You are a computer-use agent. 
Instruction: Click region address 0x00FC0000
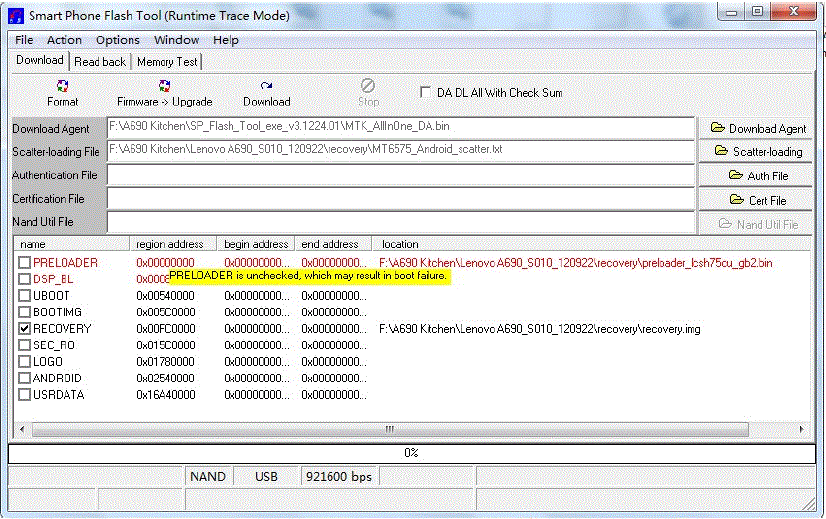click(165, 329)
